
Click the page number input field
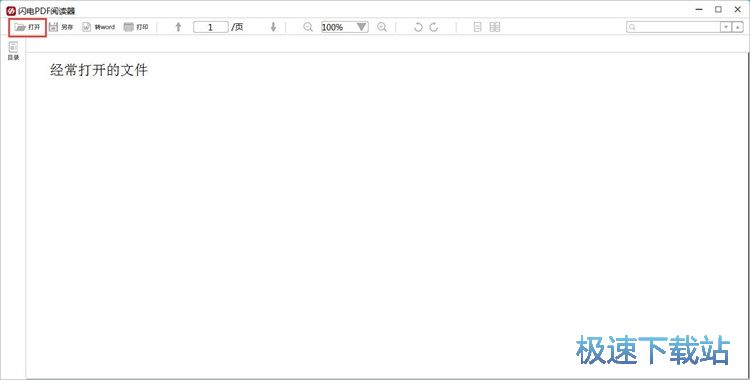tap(210, 27)
